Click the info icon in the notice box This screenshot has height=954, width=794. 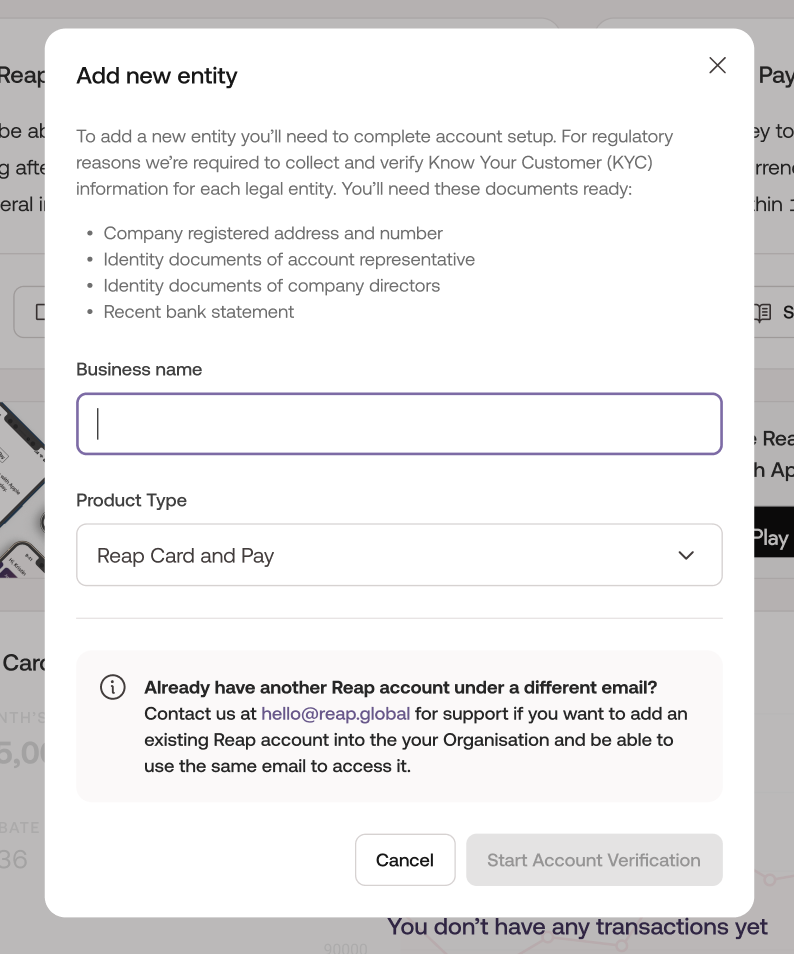pos(113,687)
